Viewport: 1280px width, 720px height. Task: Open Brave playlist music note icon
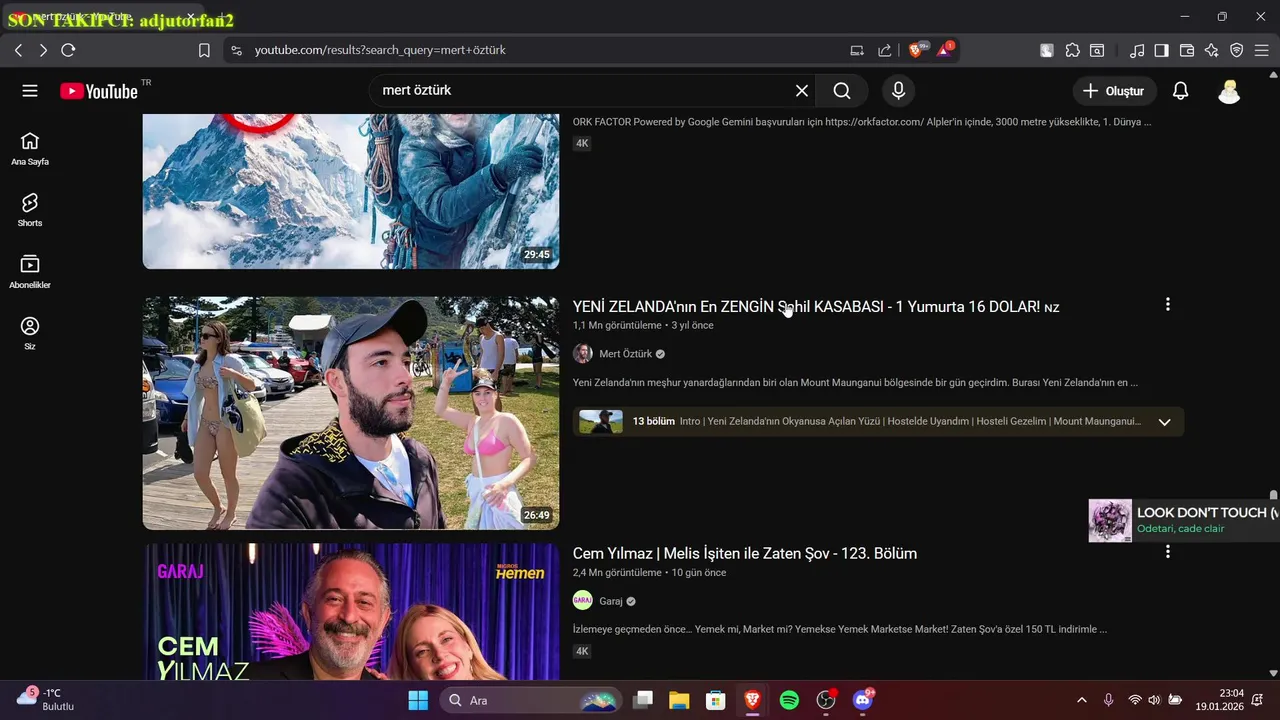1137,50
